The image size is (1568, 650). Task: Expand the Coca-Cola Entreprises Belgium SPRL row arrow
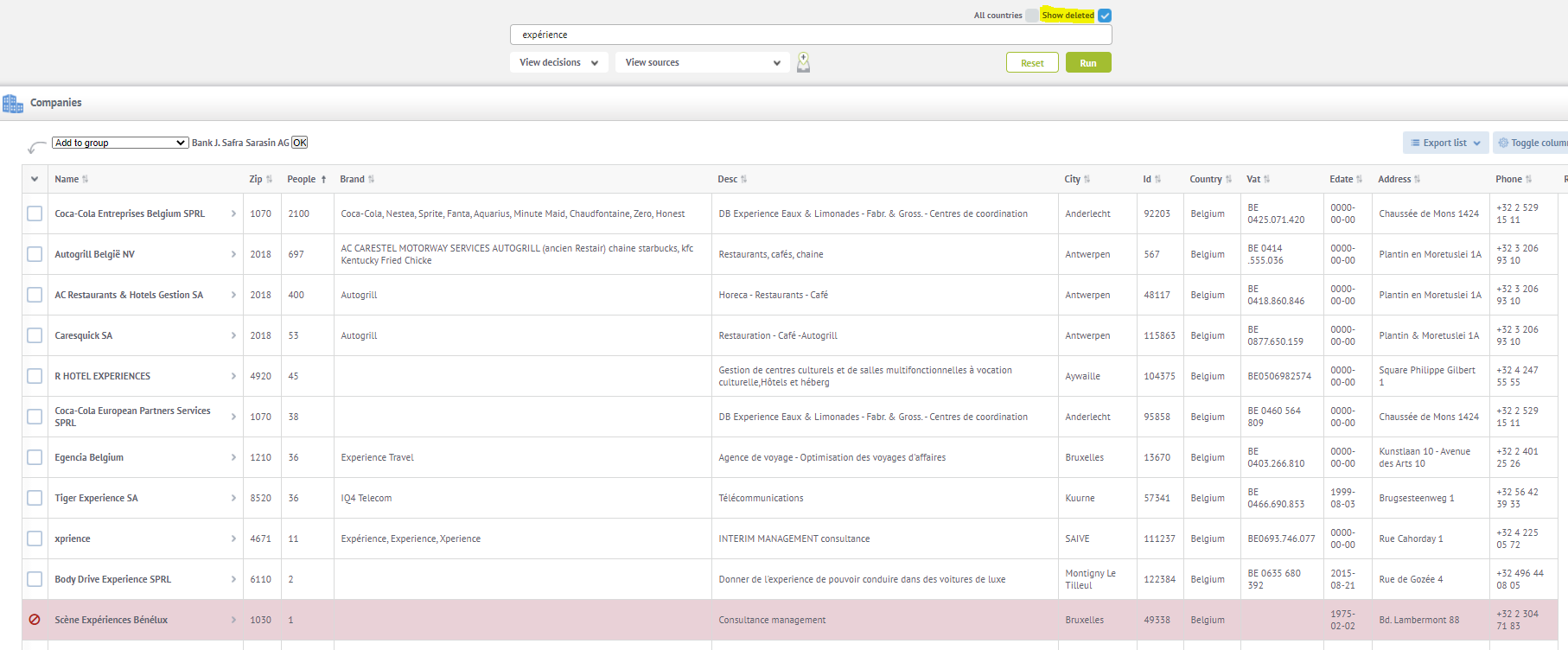[233, 213]
